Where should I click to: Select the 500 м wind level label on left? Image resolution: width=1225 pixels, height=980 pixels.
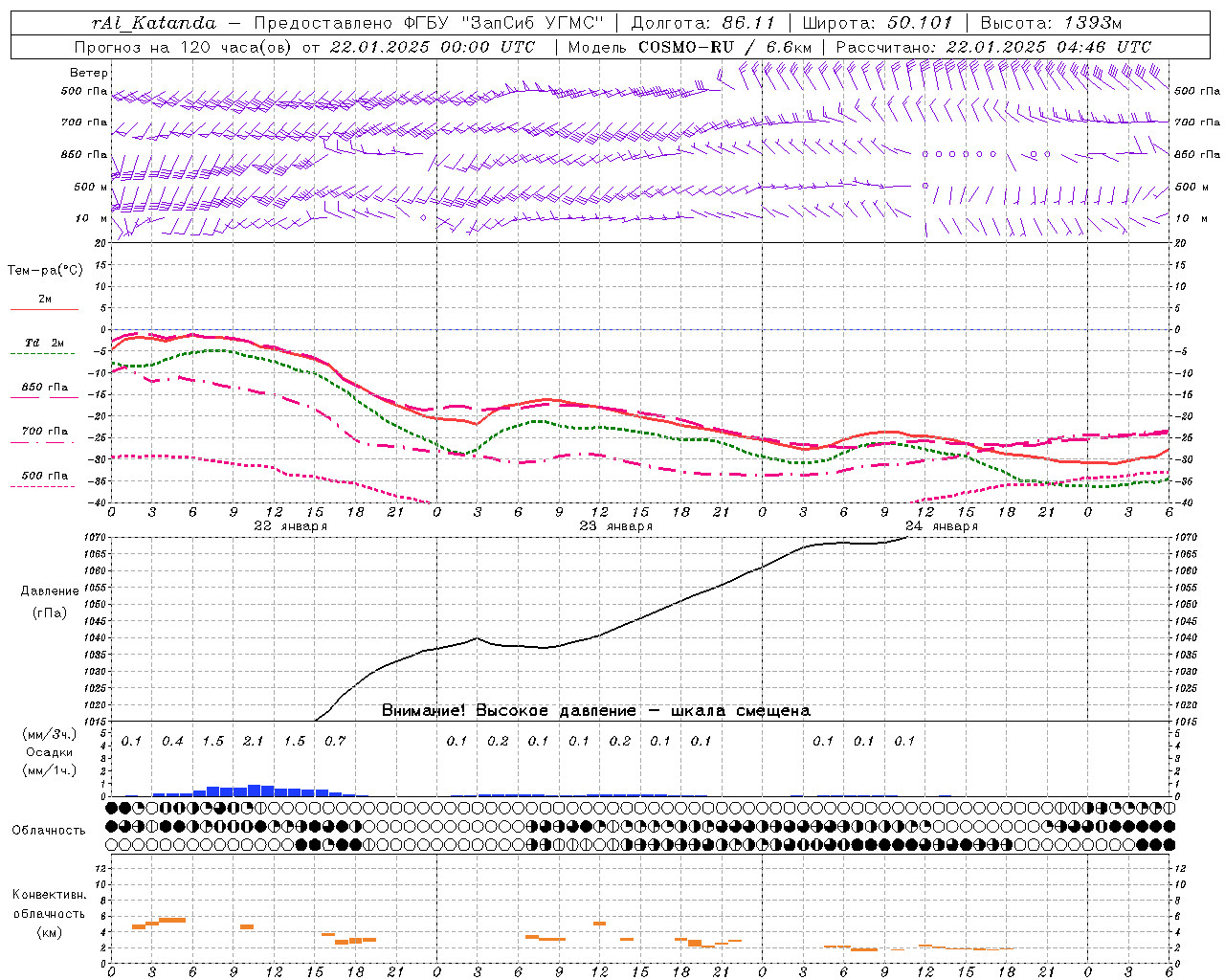click(92, 187)
